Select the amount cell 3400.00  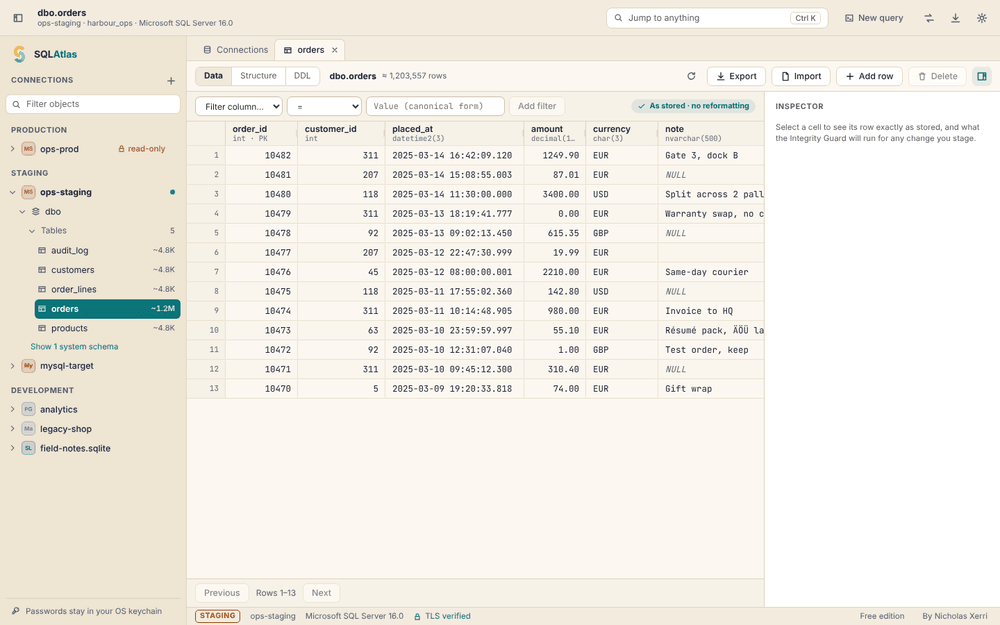(x=555, y=194)
